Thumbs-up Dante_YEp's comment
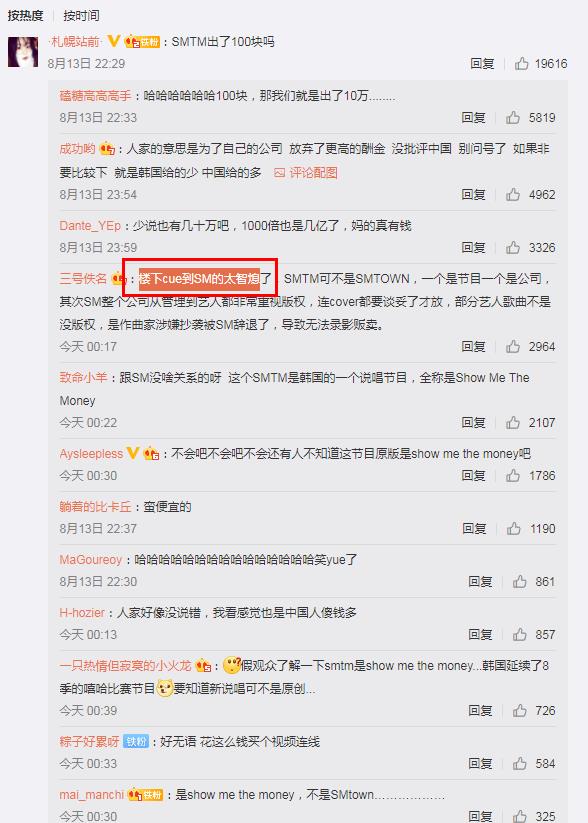Screen dimensions: 588x823 pos(513,247)
